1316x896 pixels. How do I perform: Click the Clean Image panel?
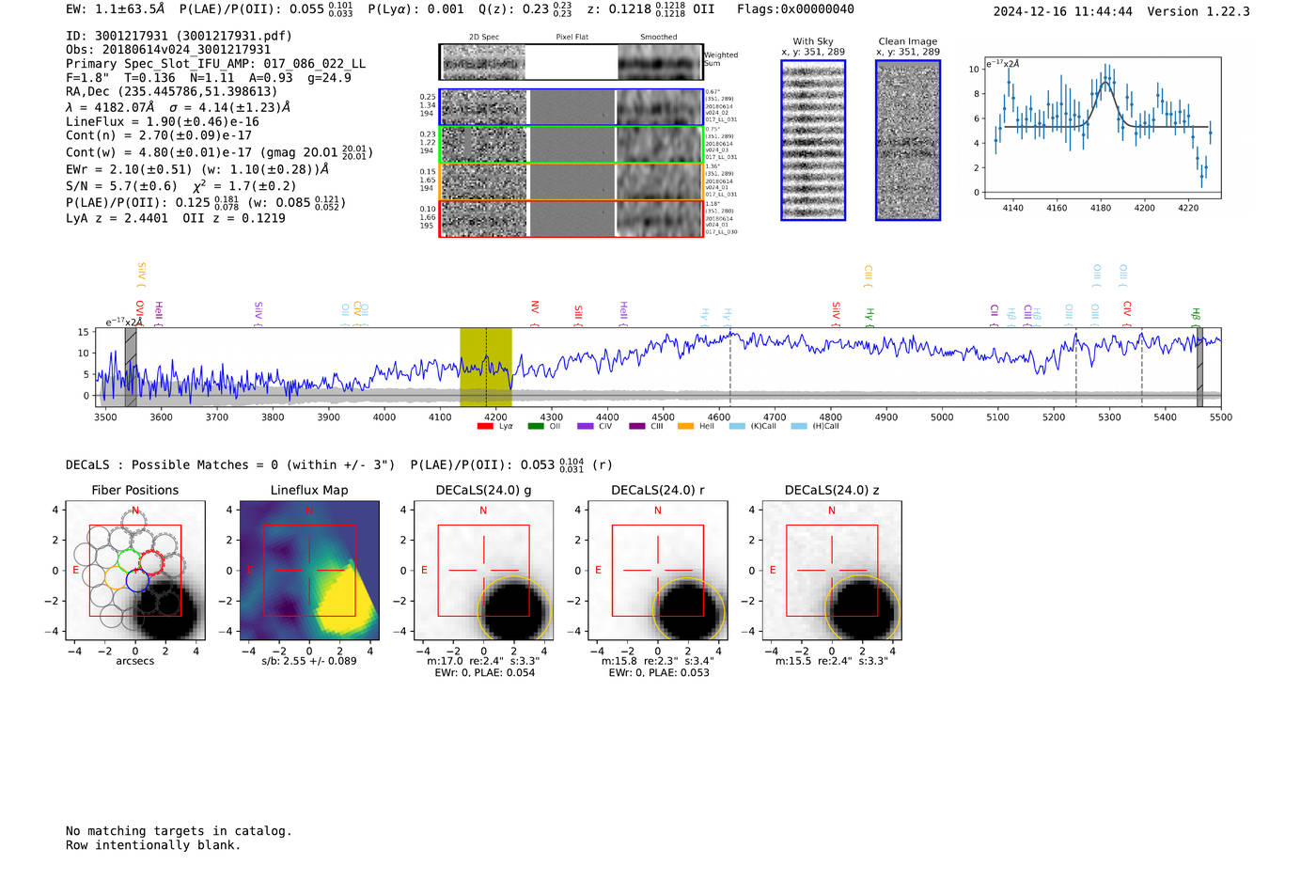(908, 140)
